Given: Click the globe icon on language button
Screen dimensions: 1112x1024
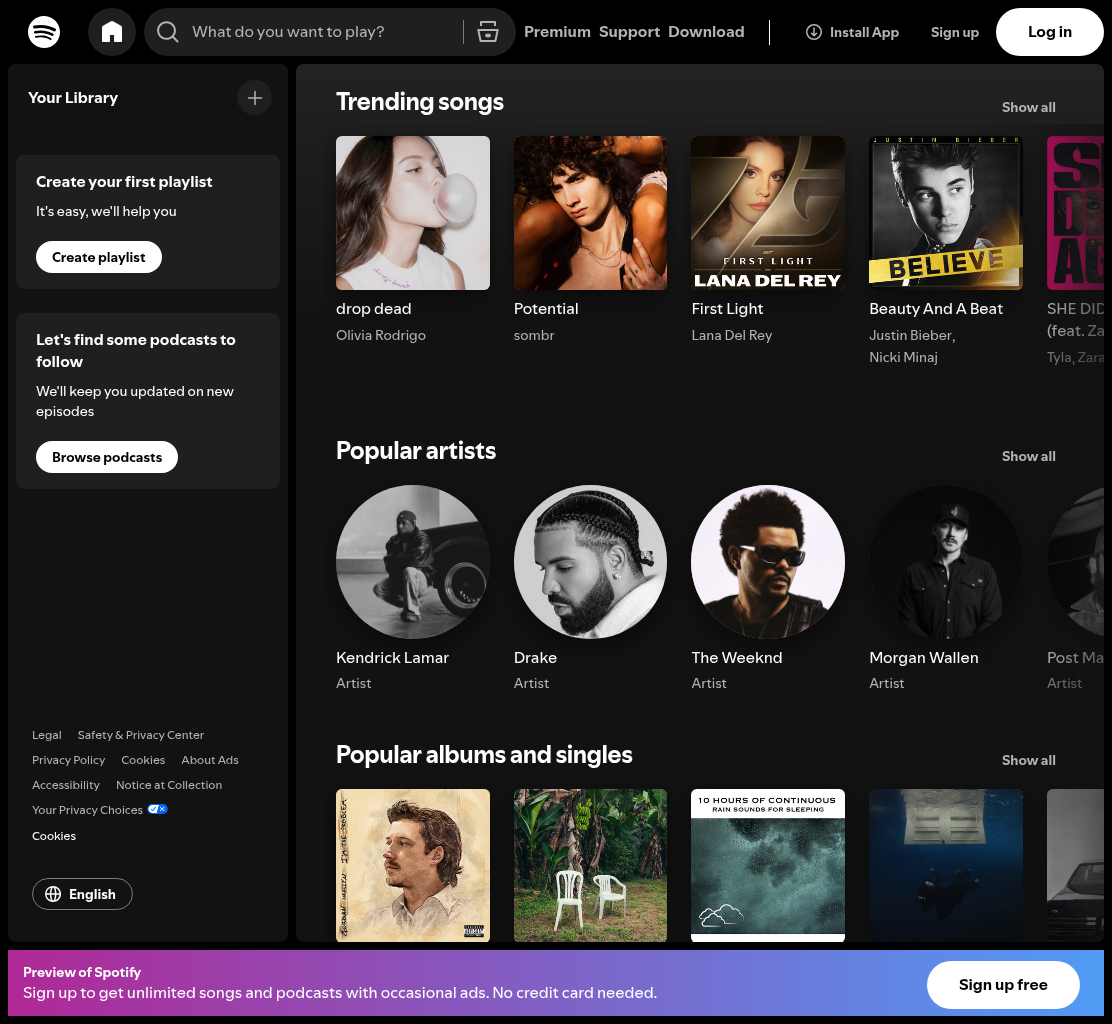Looking at the screenshot, I should (53, 894).
